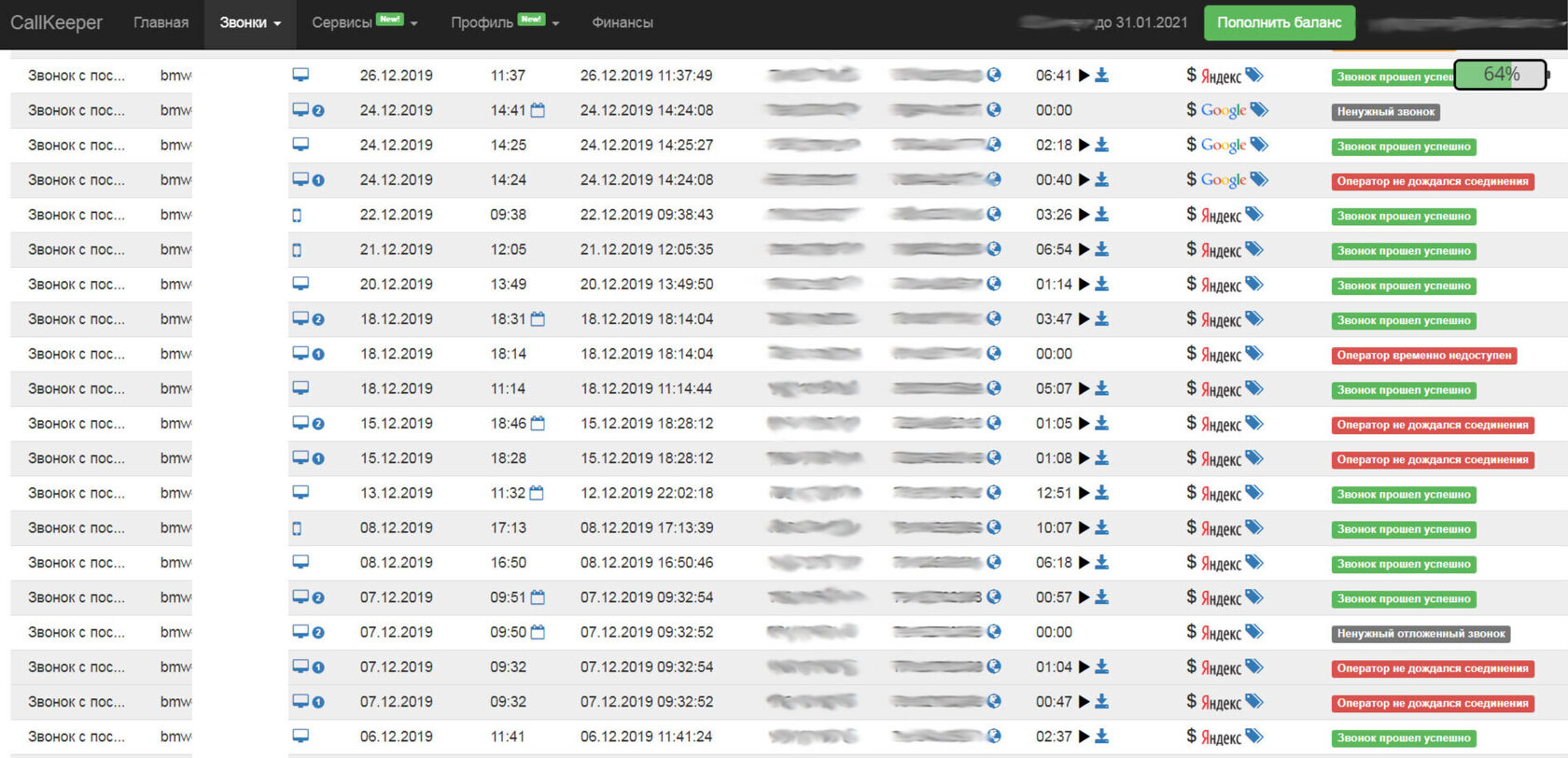Click the date cell 06.12.2019
Viewport: 1568px width, 758px height.
click(397, 737)
